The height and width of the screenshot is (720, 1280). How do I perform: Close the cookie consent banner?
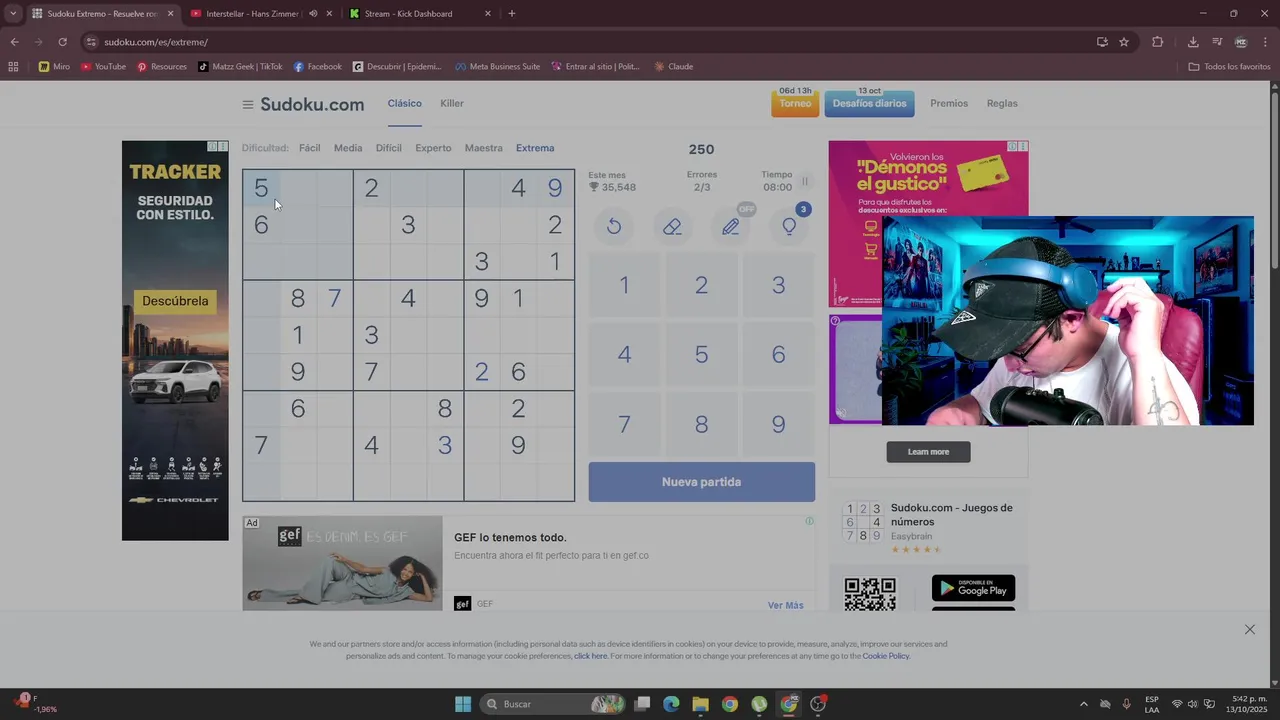point(1250,629)
